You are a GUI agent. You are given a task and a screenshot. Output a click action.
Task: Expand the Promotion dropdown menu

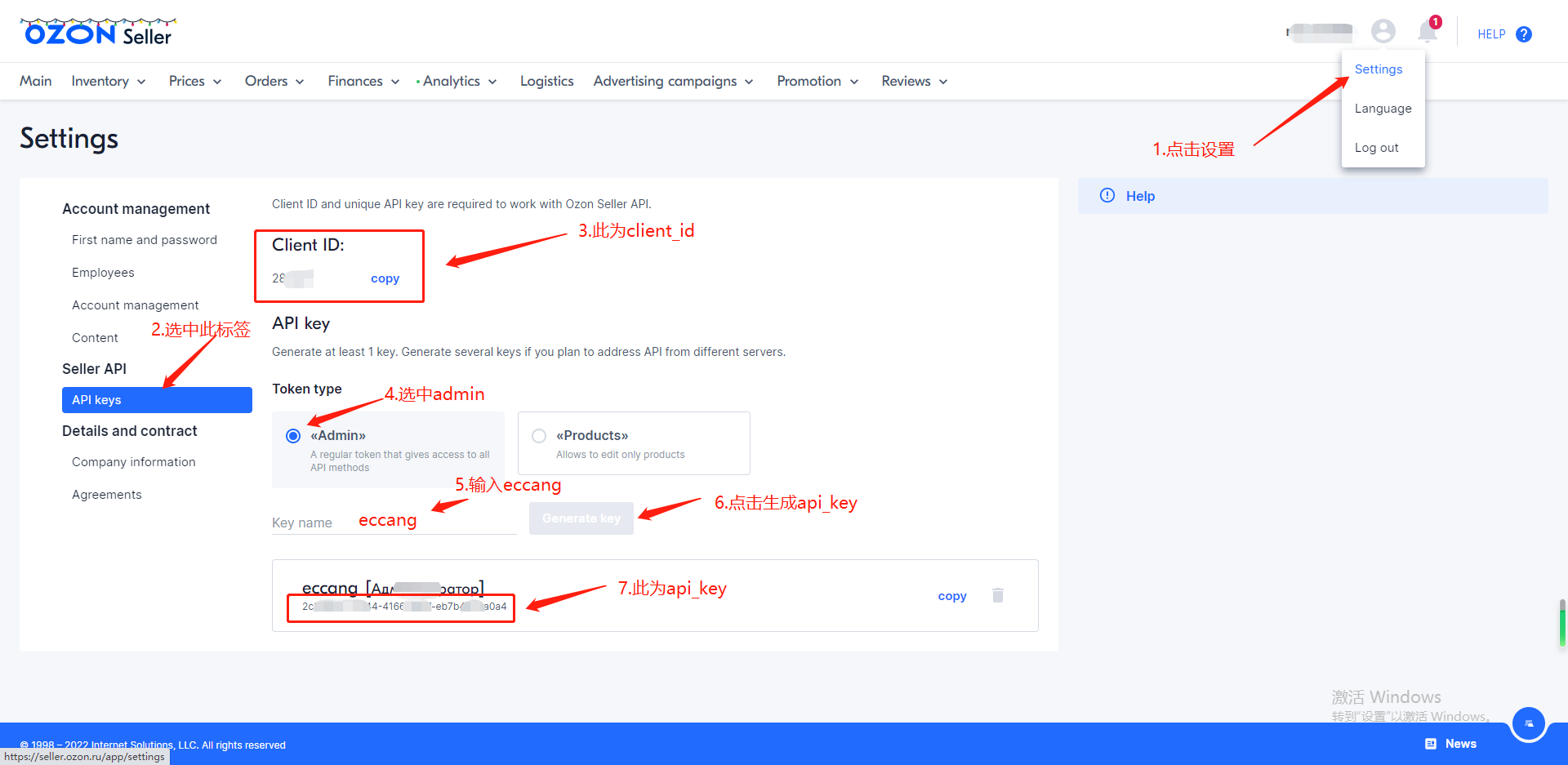(817, 81)
